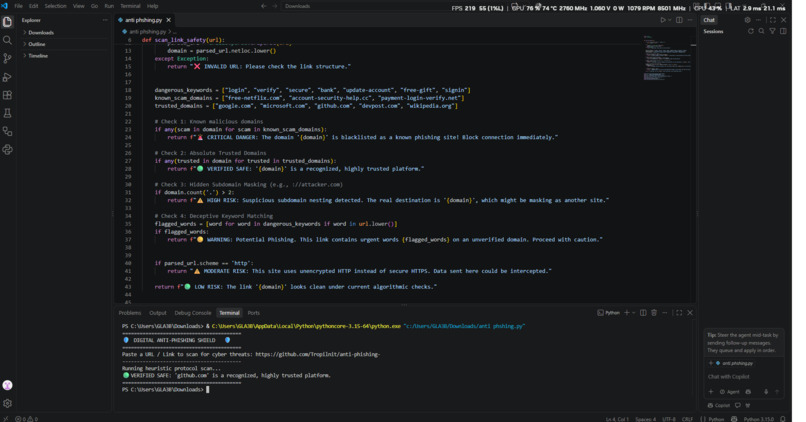Open the run button dropdown arrow
The image size is (806, 422).
pyautogui.click(x=670, y=20)
